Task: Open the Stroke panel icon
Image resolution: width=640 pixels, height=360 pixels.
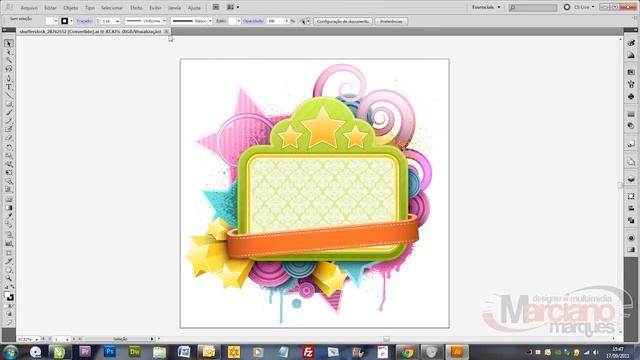Action: click(x=631, y=114)
